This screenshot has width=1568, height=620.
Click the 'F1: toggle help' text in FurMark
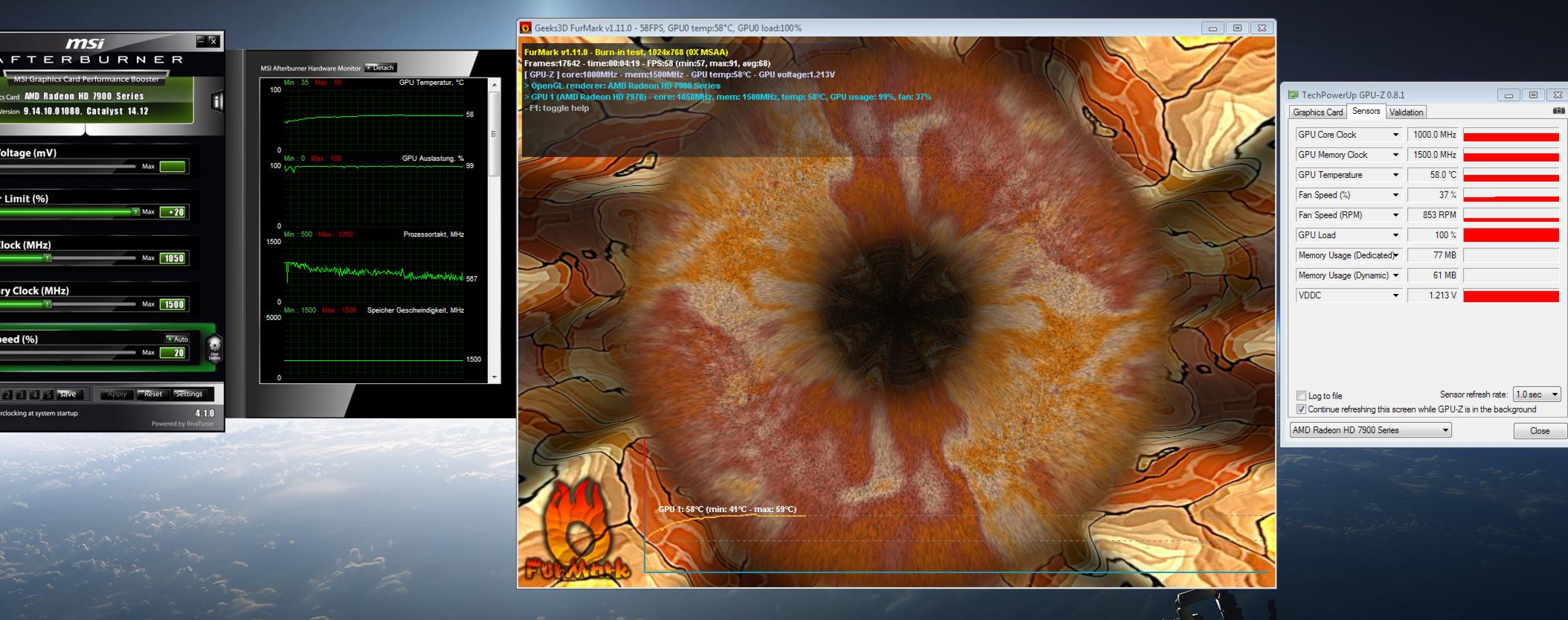point(556,108)
